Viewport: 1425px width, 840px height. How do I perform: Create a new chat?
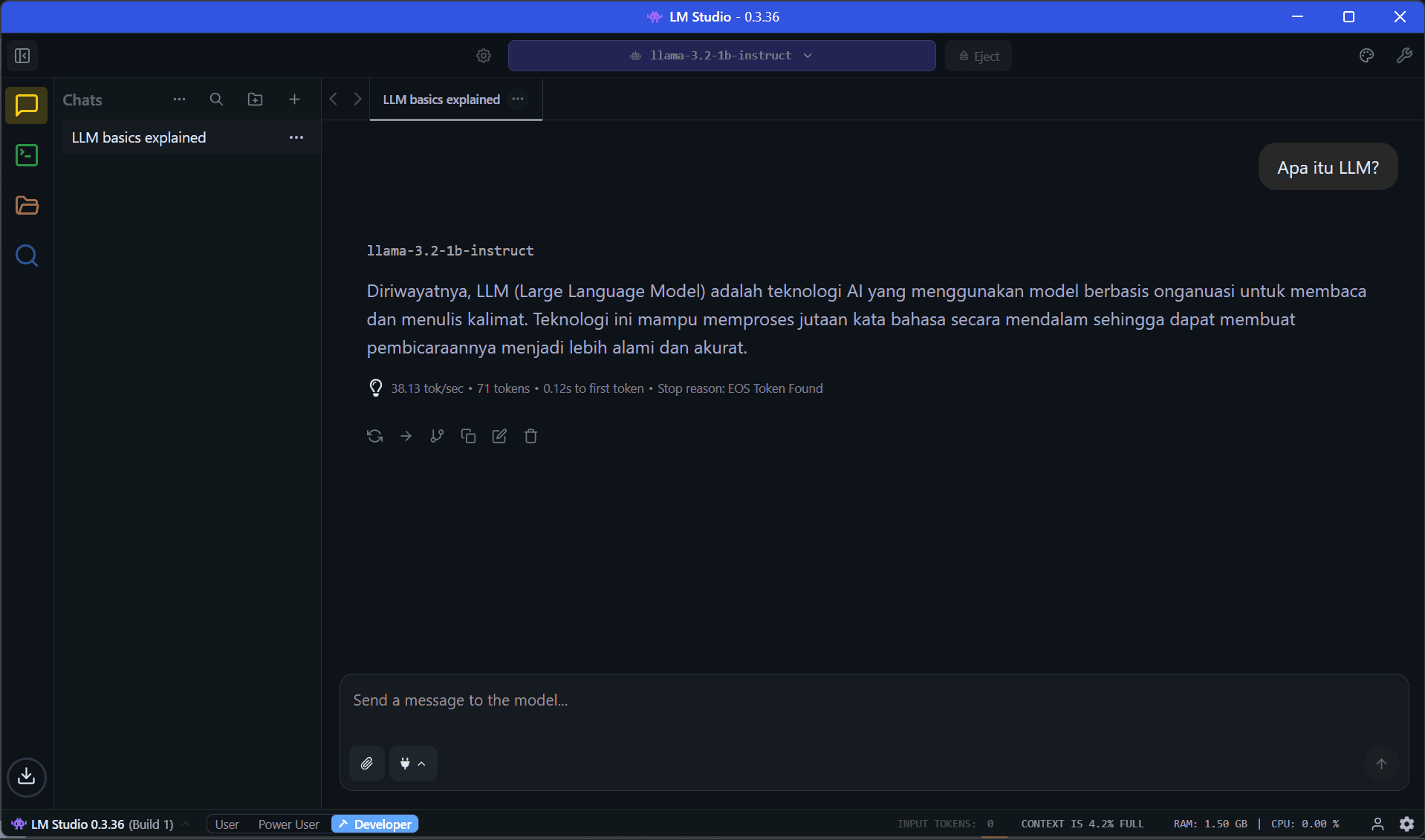coord(294,100)
